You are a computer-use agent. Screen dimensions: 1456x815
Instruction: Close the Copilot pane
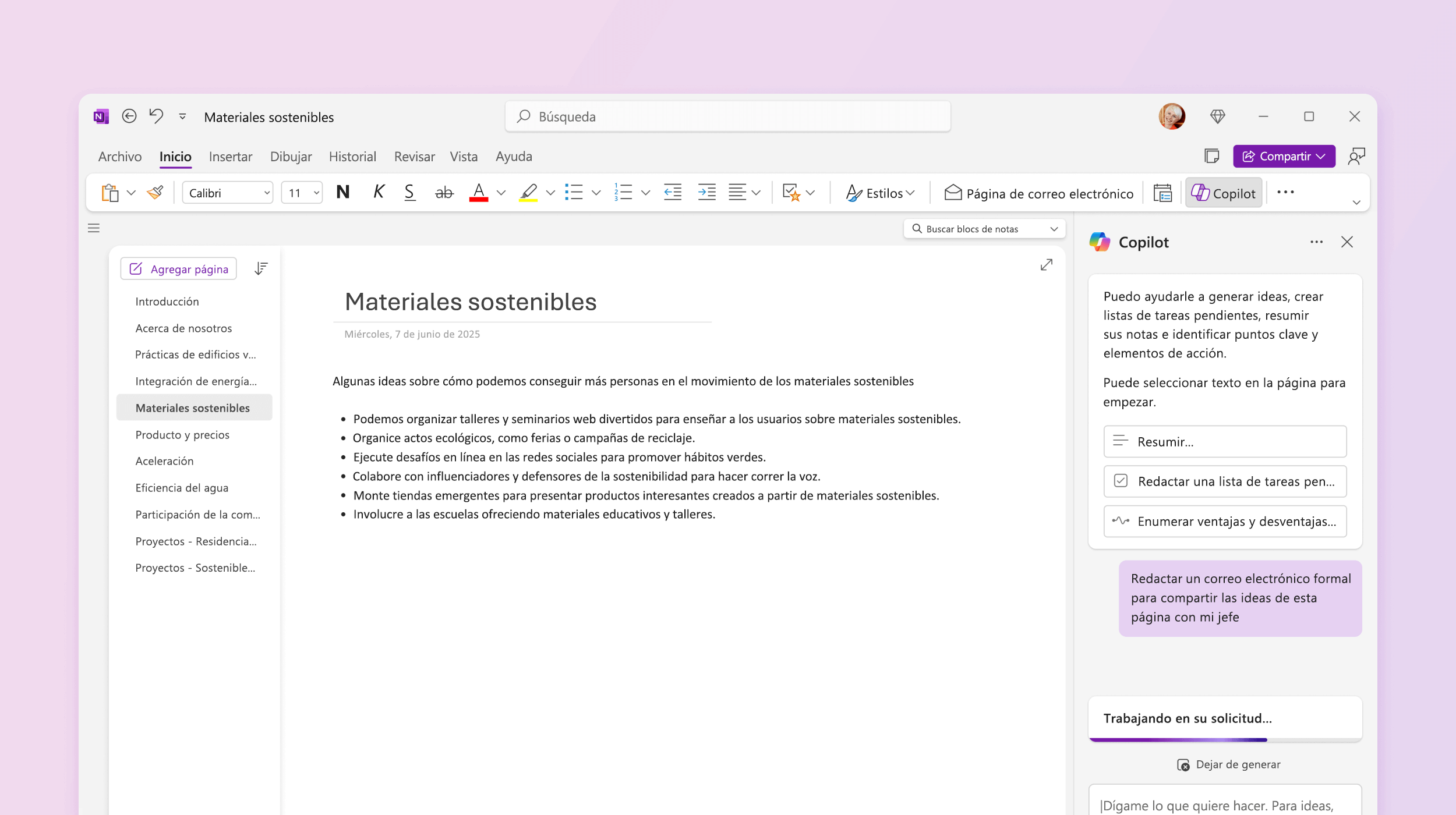[x=1347, y=242]
